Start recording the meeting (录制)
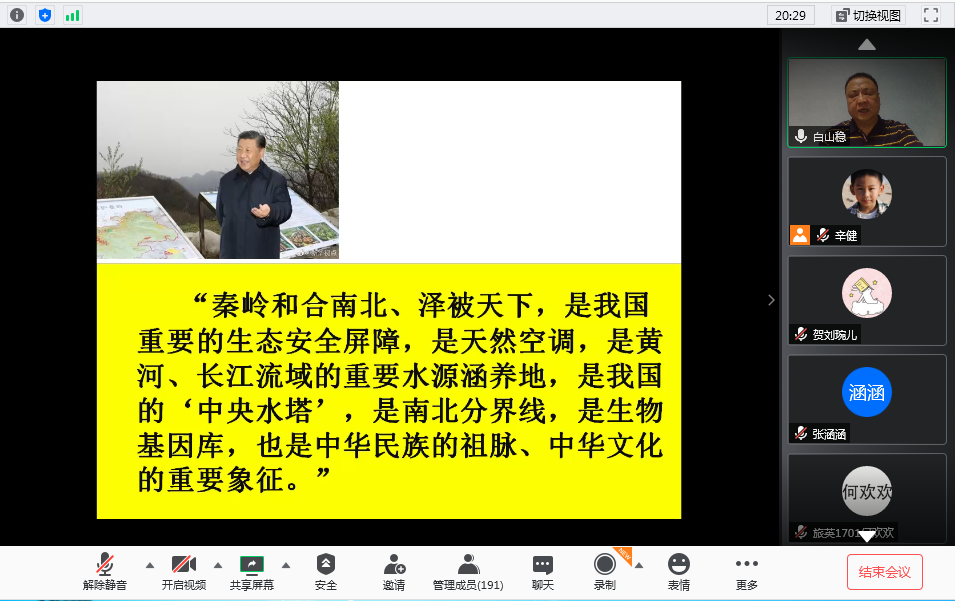The image size is (955, 601). 604,572
